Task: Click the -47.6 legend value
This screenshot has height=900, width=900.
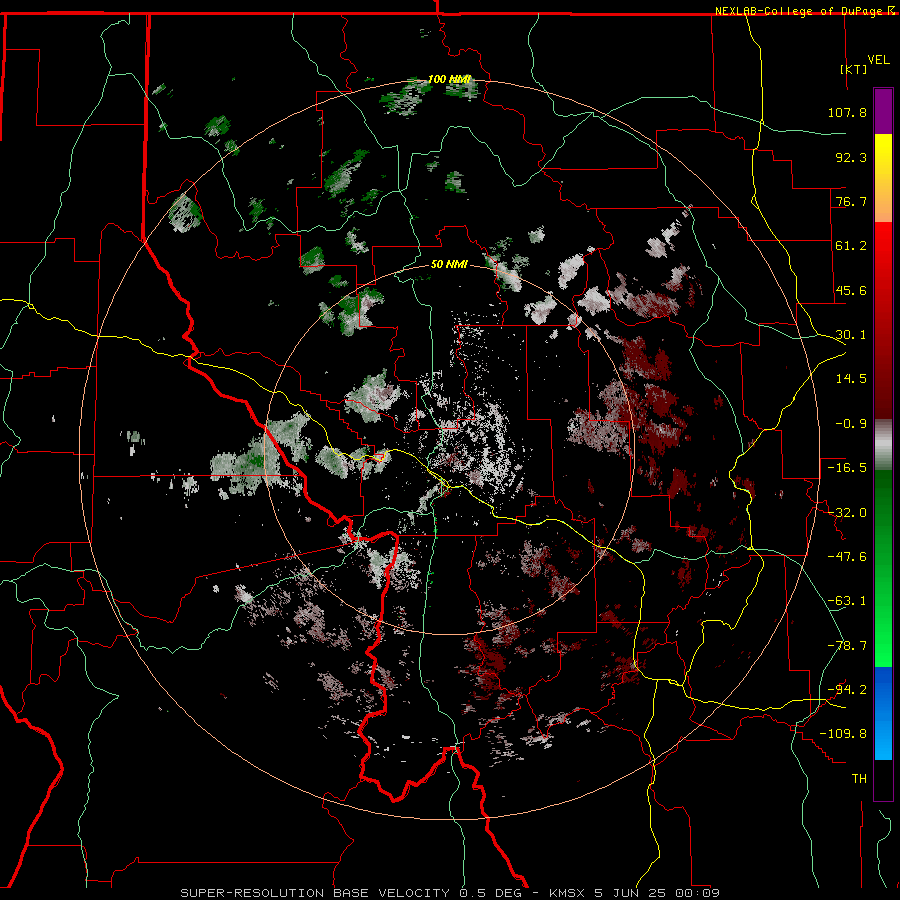Action: (847, 557)
